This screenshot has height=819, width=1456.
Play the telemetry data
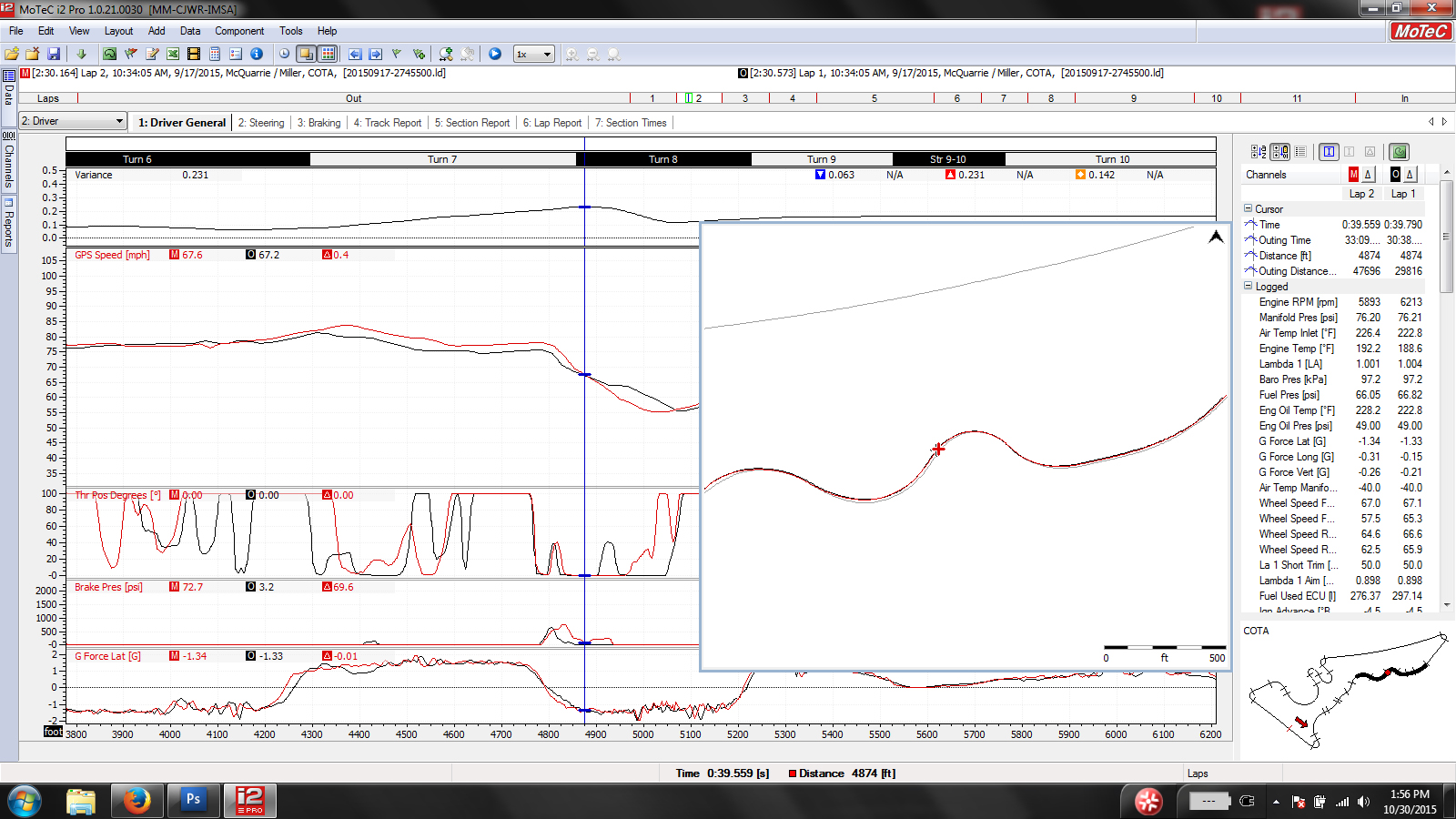494,54
